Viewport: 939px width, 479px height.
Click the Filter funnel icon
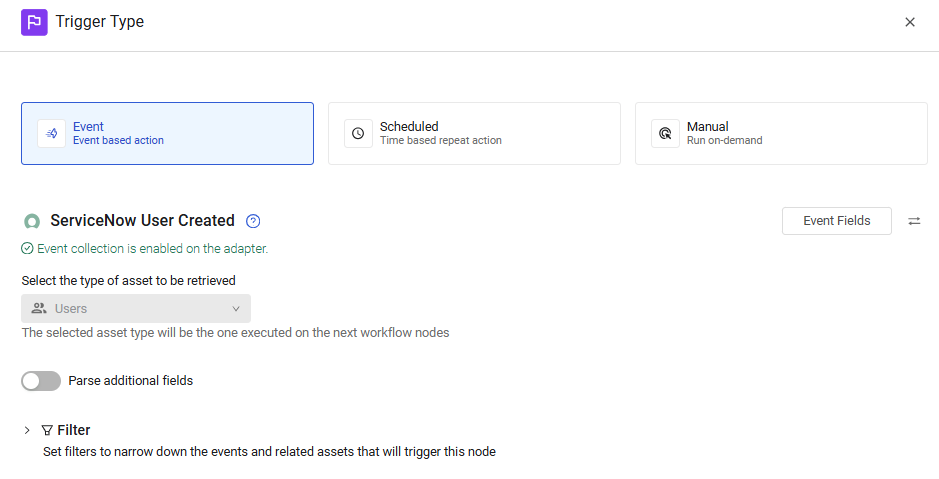47,430
